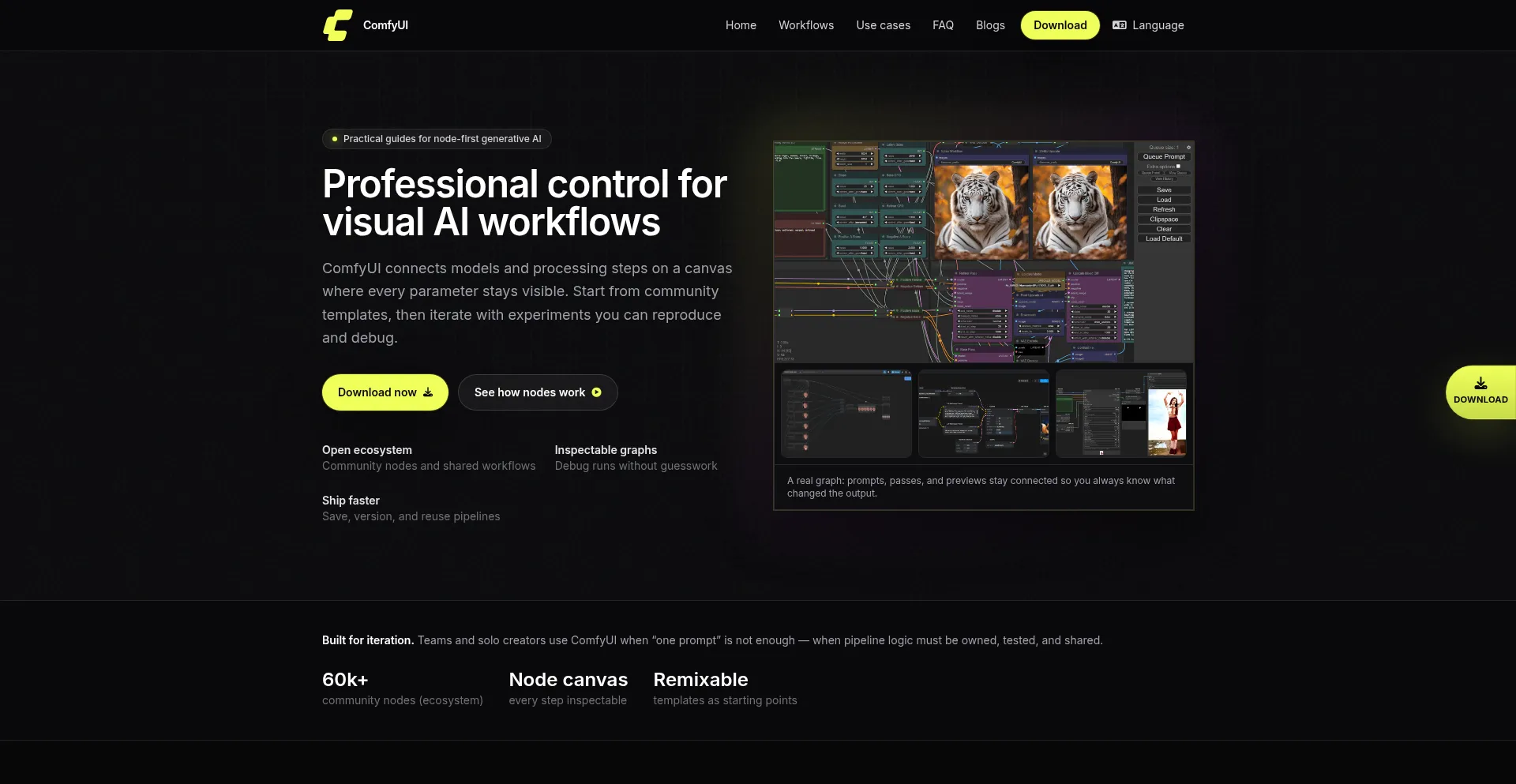Click the download icon on the floating side tab

[1480, 383]
